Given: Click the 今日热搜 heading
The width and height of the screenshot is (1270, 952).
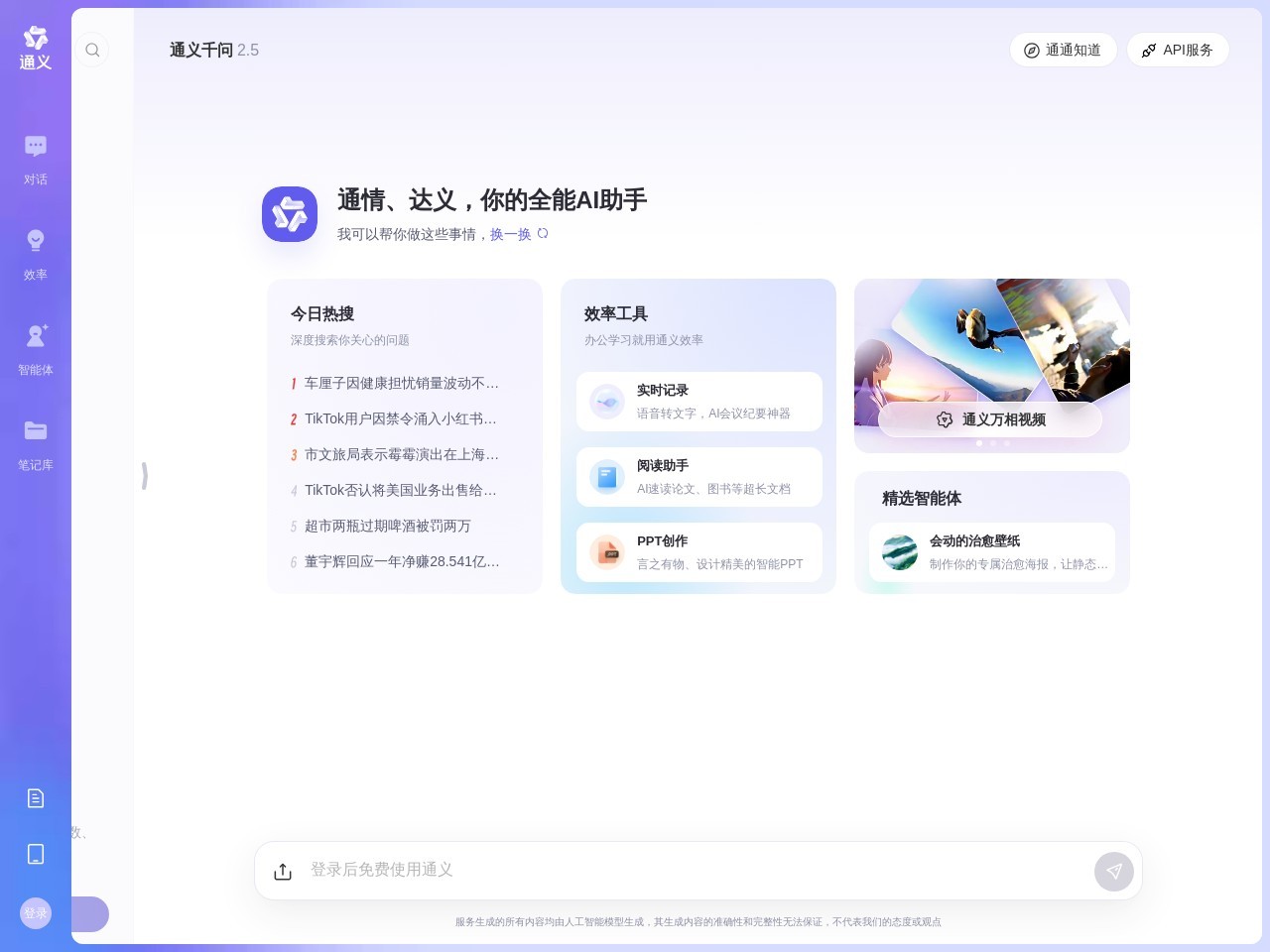Looking at the screenshot, I should tap(322, 313).
